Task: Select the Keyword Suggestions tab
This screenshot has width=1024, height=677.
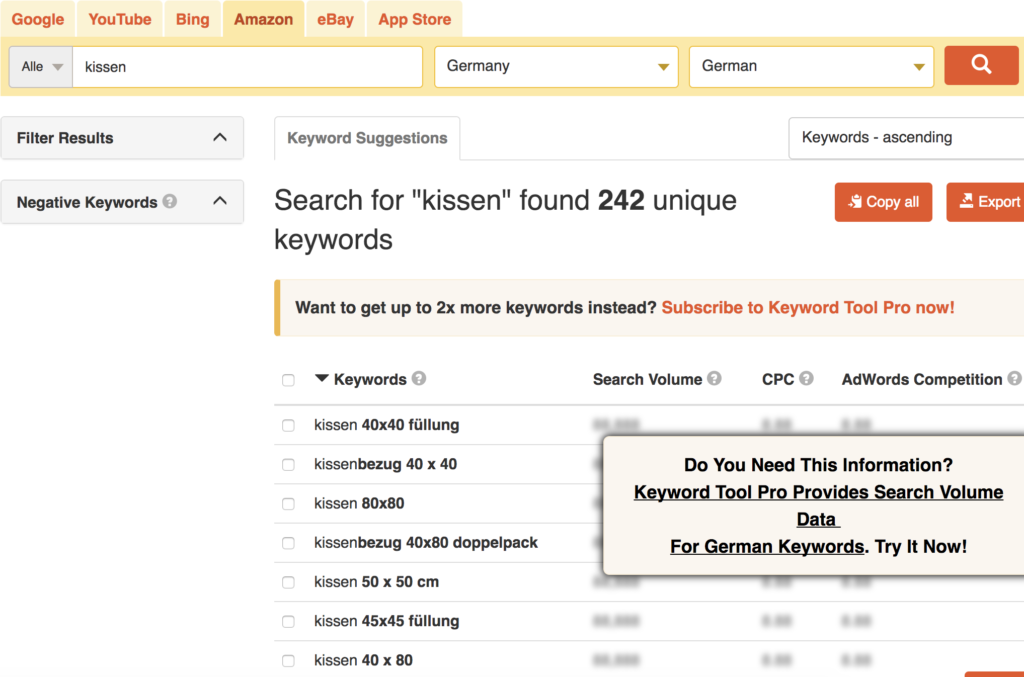Action: click(367, 138)
